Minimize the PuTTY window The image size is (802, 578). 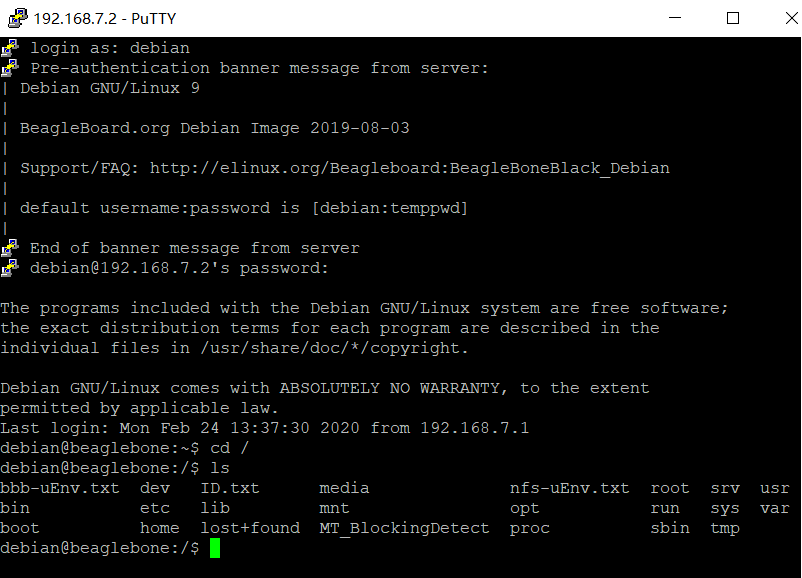686,18
